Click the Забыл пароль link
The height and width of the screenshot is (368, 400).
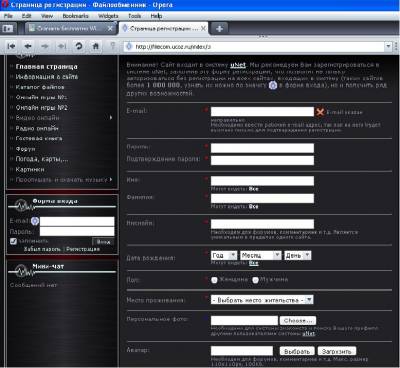(42, 249)
